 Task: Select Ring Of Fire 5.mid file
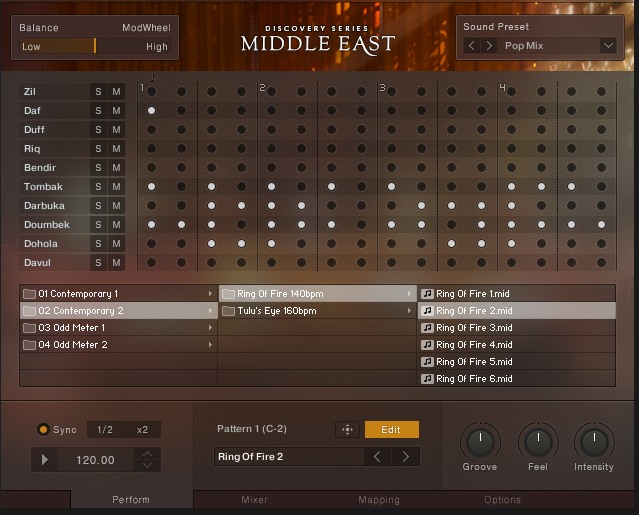click(x=517, y=362)
